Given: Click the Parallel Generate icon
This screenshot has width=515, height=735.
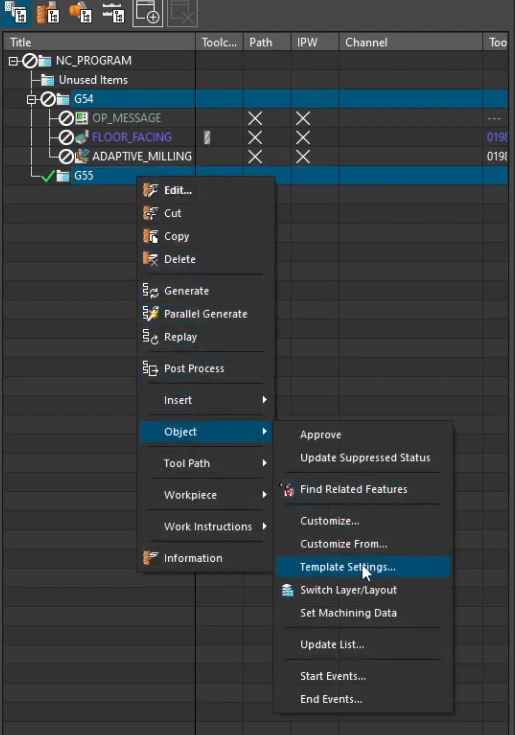Looking at the screenshot, I should tap(150, 314).
